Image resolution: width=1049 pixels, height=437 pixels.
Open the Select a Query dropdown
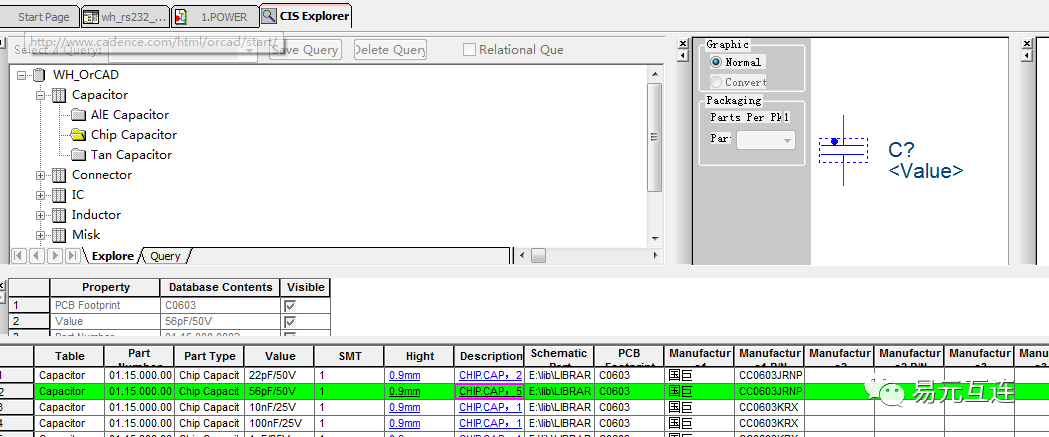(250, 51)
